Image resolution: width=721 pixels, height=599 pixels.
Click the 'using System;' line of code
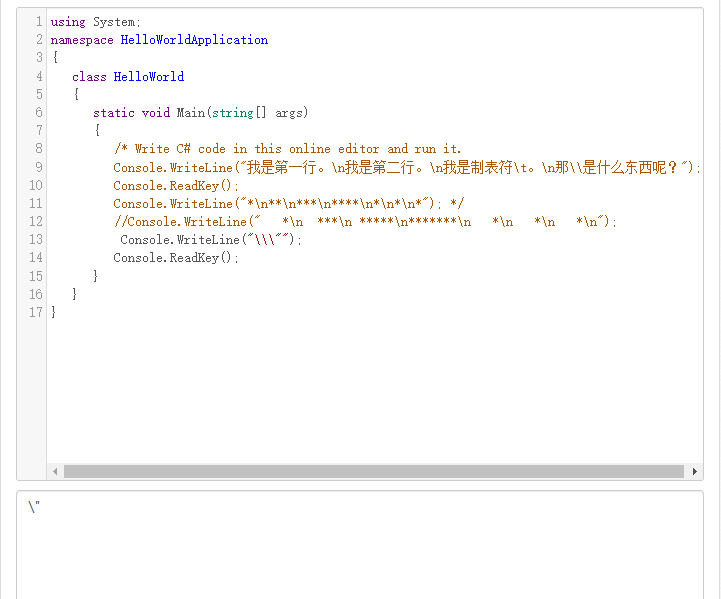pos(96,22)
